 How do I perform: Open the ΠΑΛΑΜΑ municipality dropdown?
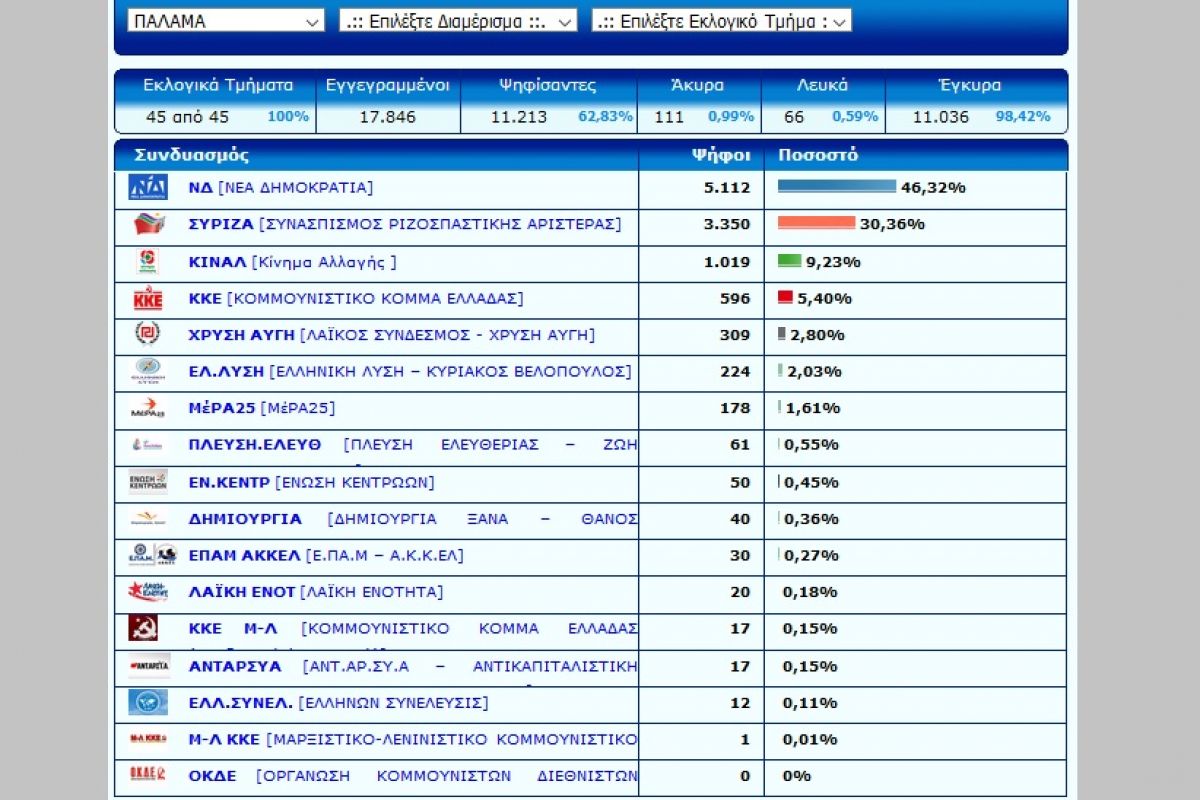(226, 20)
